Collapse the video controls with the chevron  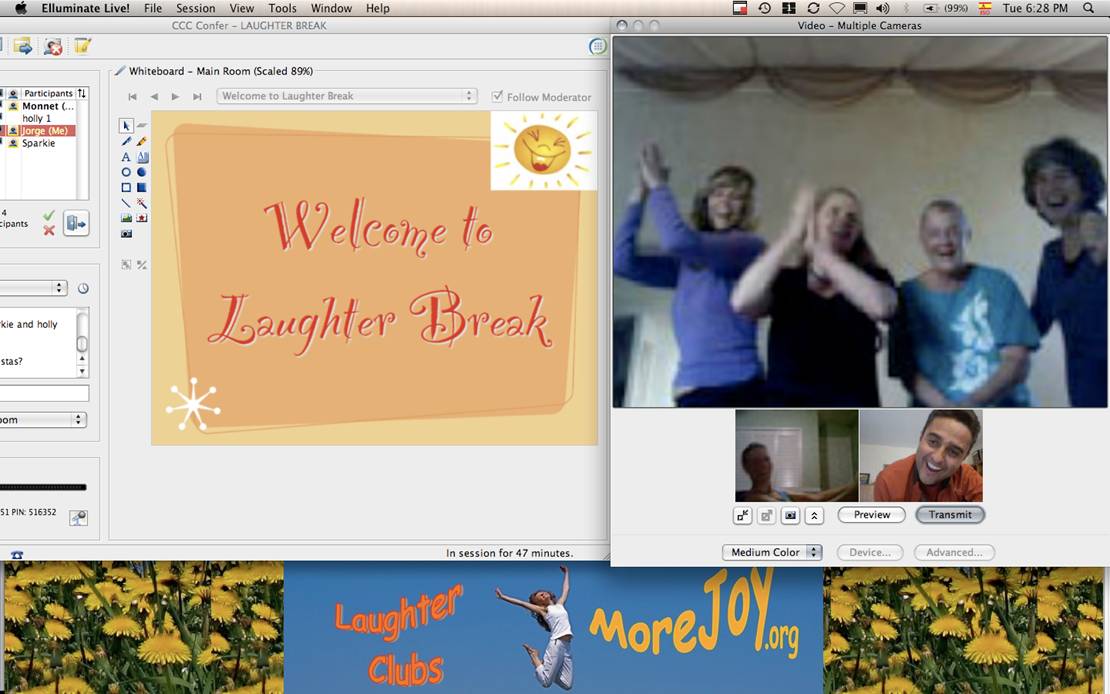pyautogui.click(x=814, y=515)
